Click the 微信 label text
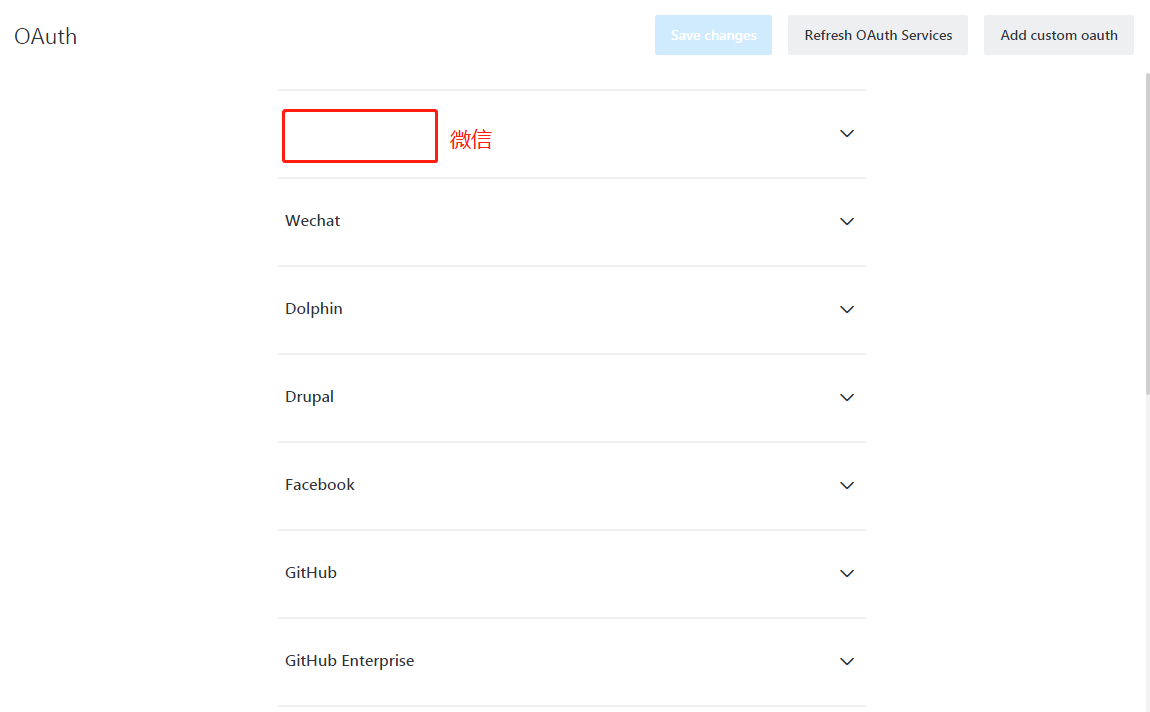 click(471, 138)
